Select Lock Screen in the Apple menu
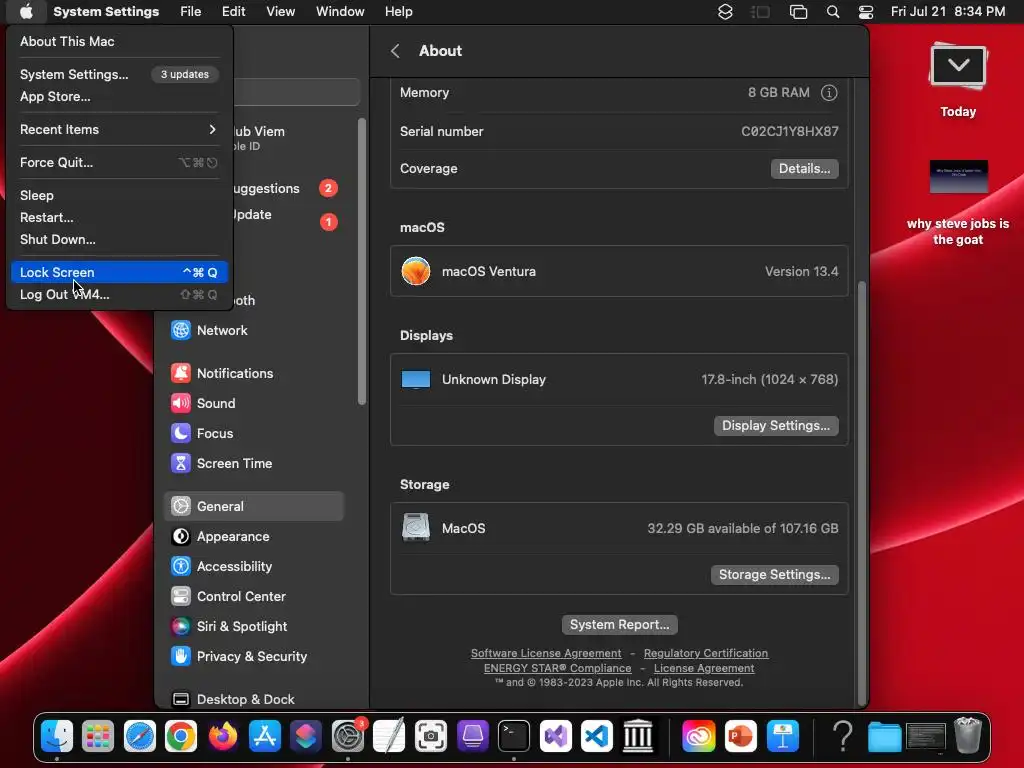This screenshot has height=768, width=1024. point(119,272)
